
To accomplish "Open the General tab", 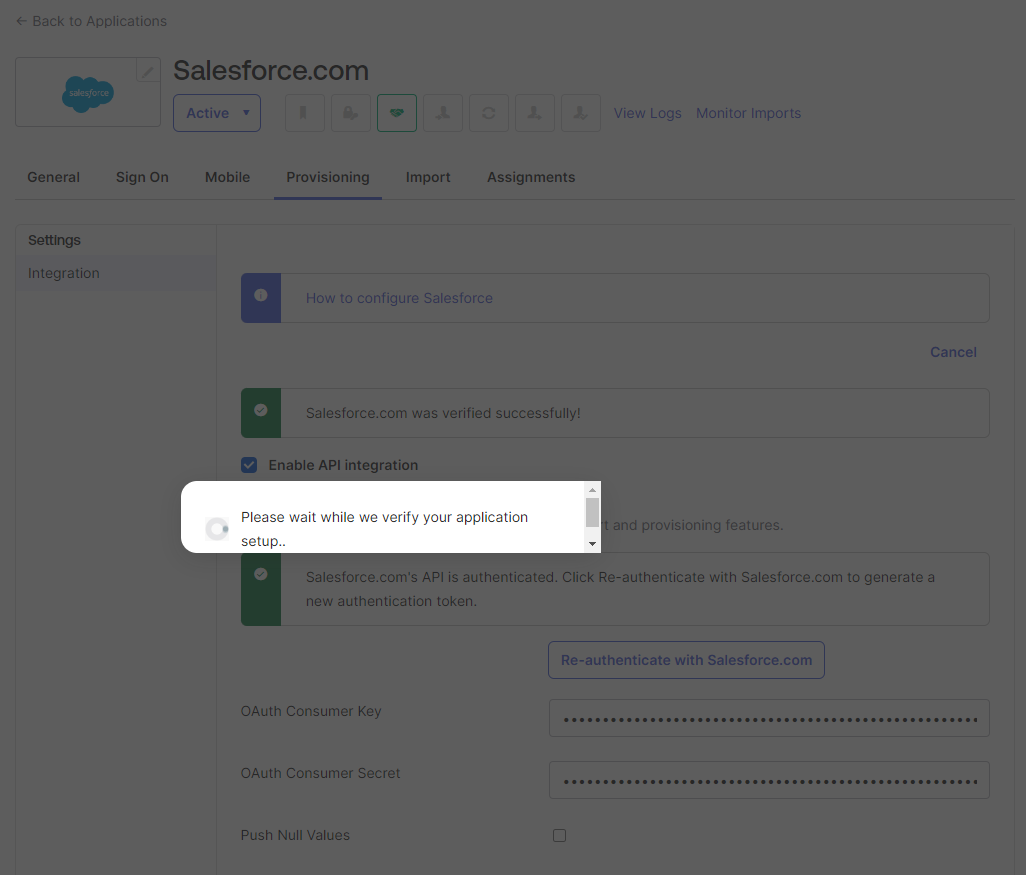I will point(54,177).
